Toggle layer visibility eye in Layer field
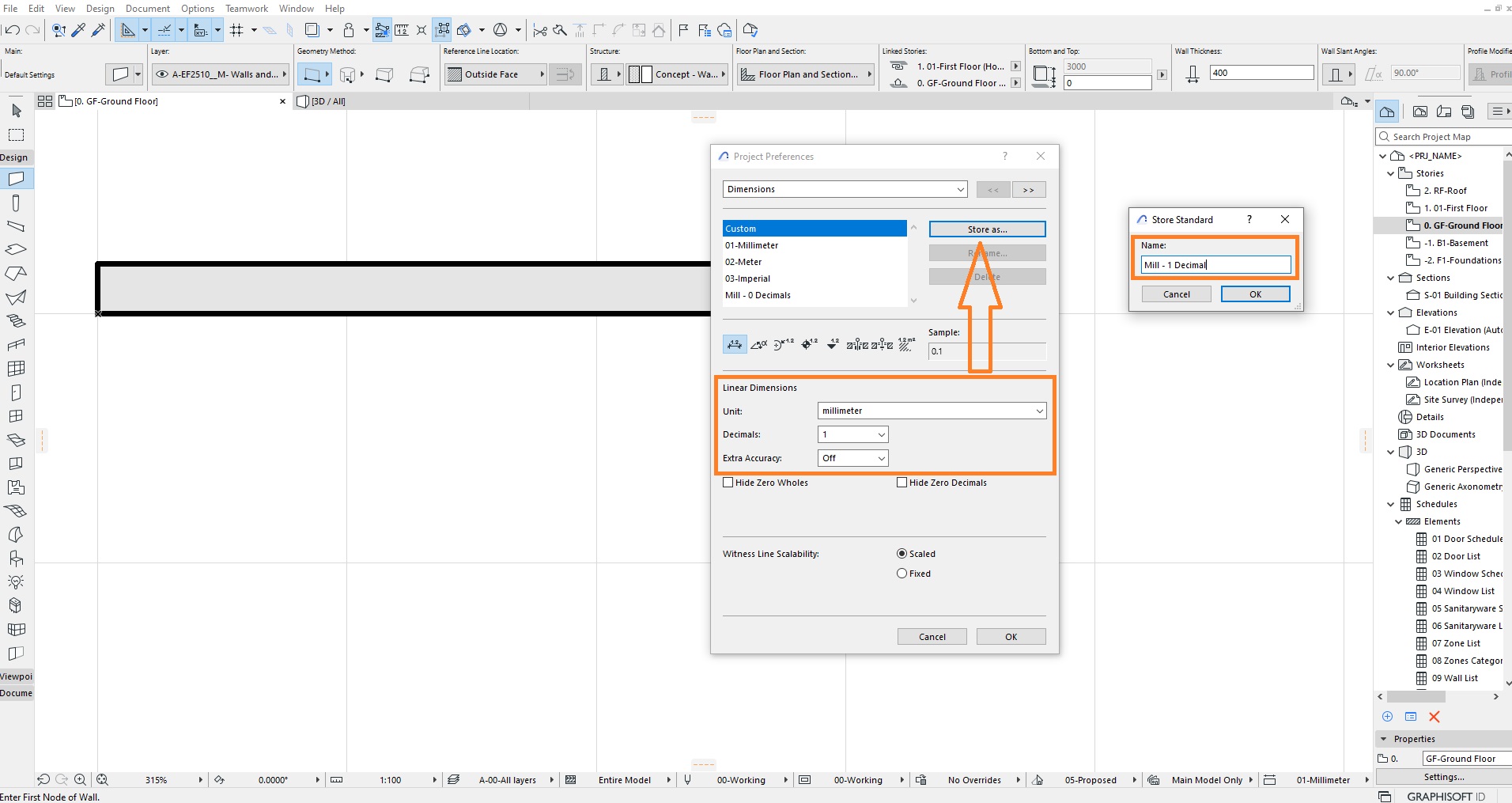 point(162,74)
